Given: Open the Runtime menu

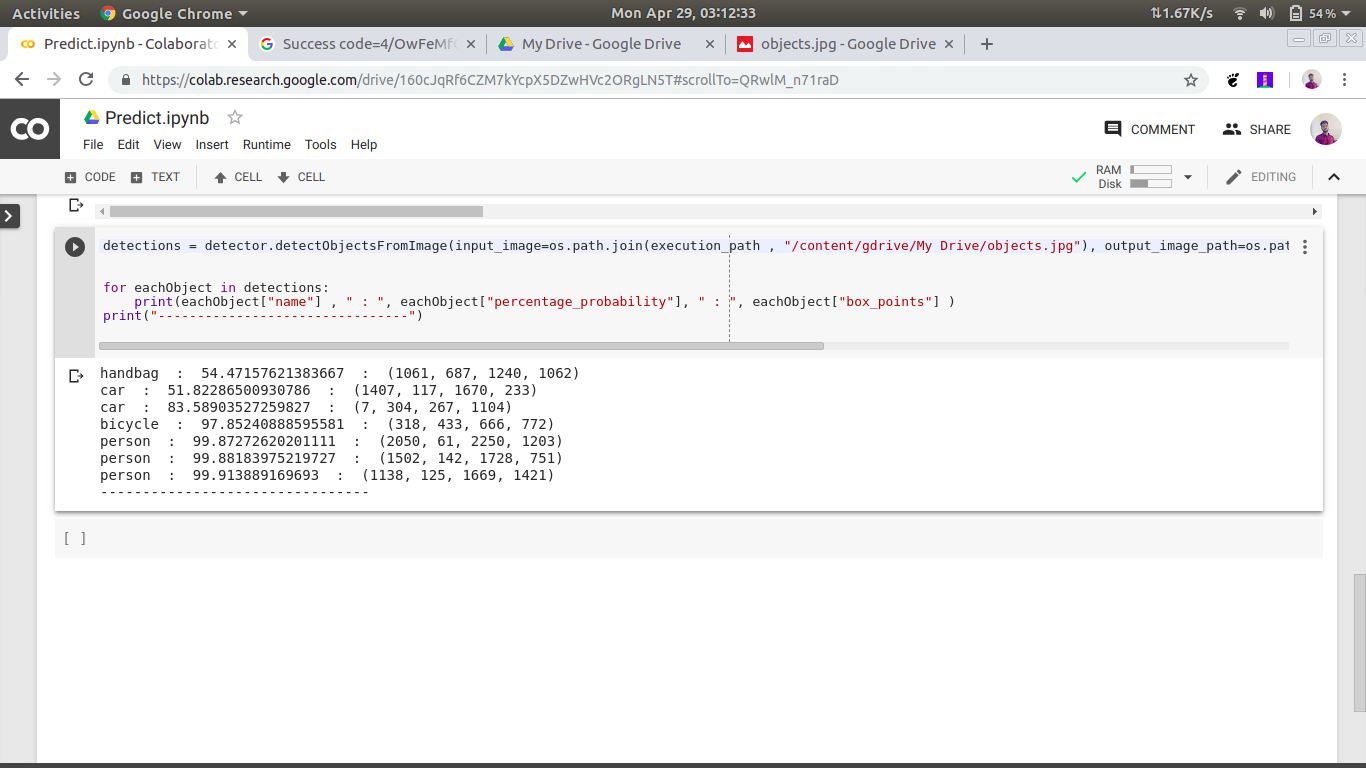Looking at the screenshot, I should click(x=266, y=145).
